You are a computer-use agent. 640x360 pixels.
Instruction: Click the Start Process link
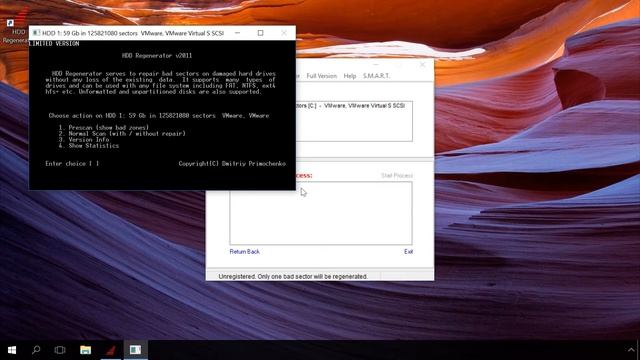coord(397,176)
